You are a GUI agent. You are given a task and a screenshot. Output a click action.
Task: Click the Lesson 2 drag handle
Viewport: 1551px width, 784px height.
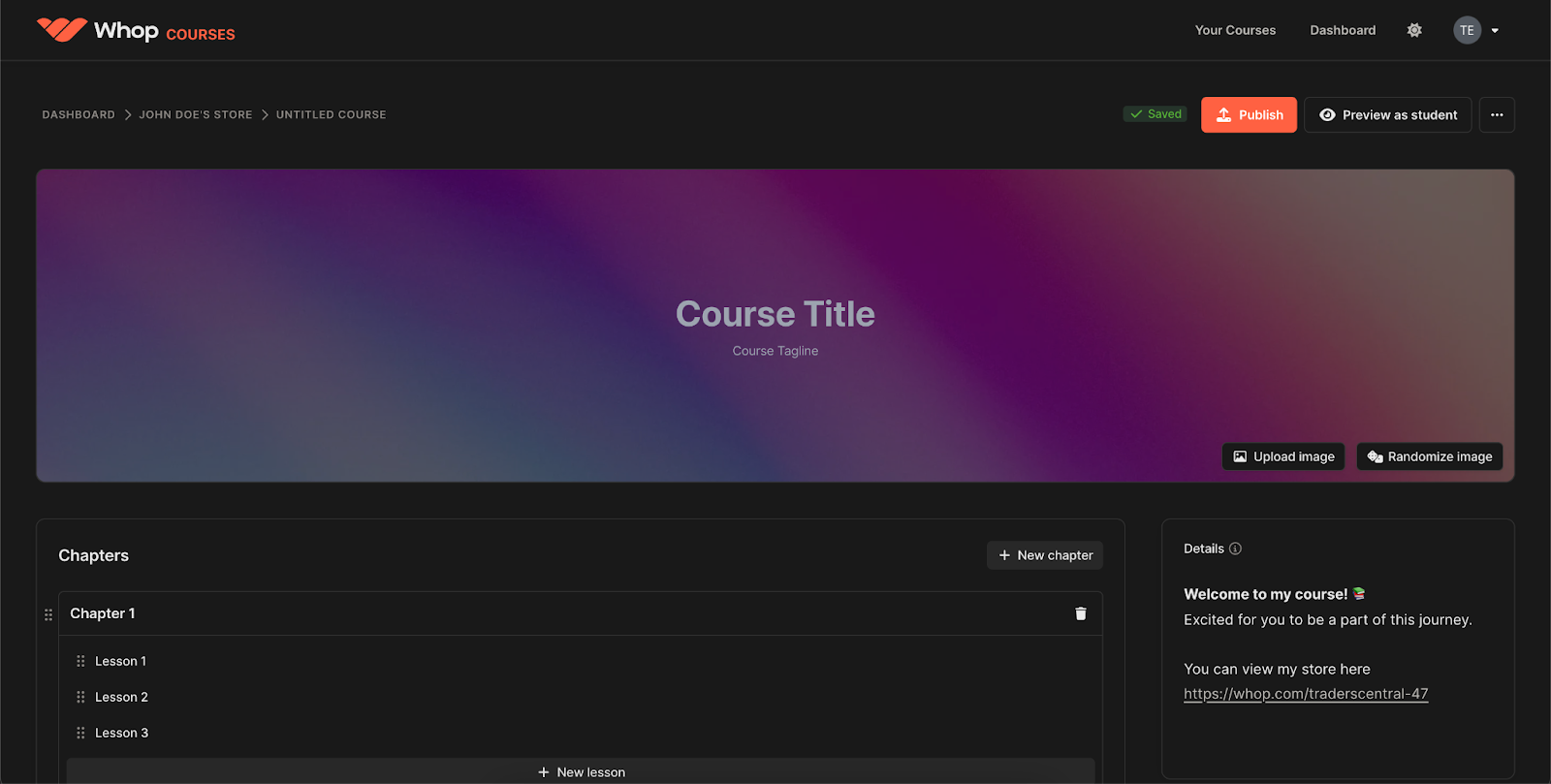click(x=80, y=697)
